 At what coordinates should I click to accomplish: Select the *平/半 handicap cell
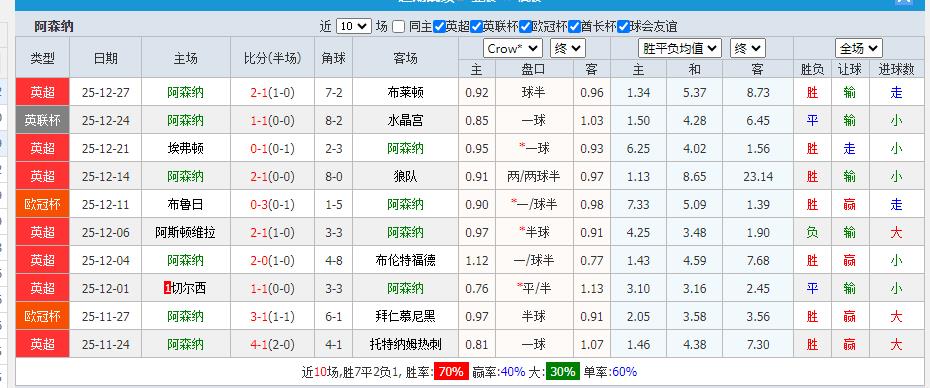(x=534, y=288)
